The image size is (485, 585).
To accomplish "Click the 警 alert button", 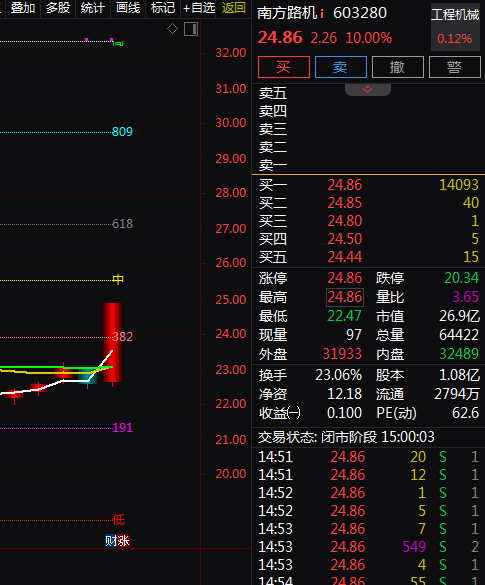I will [x=455, y=67].
